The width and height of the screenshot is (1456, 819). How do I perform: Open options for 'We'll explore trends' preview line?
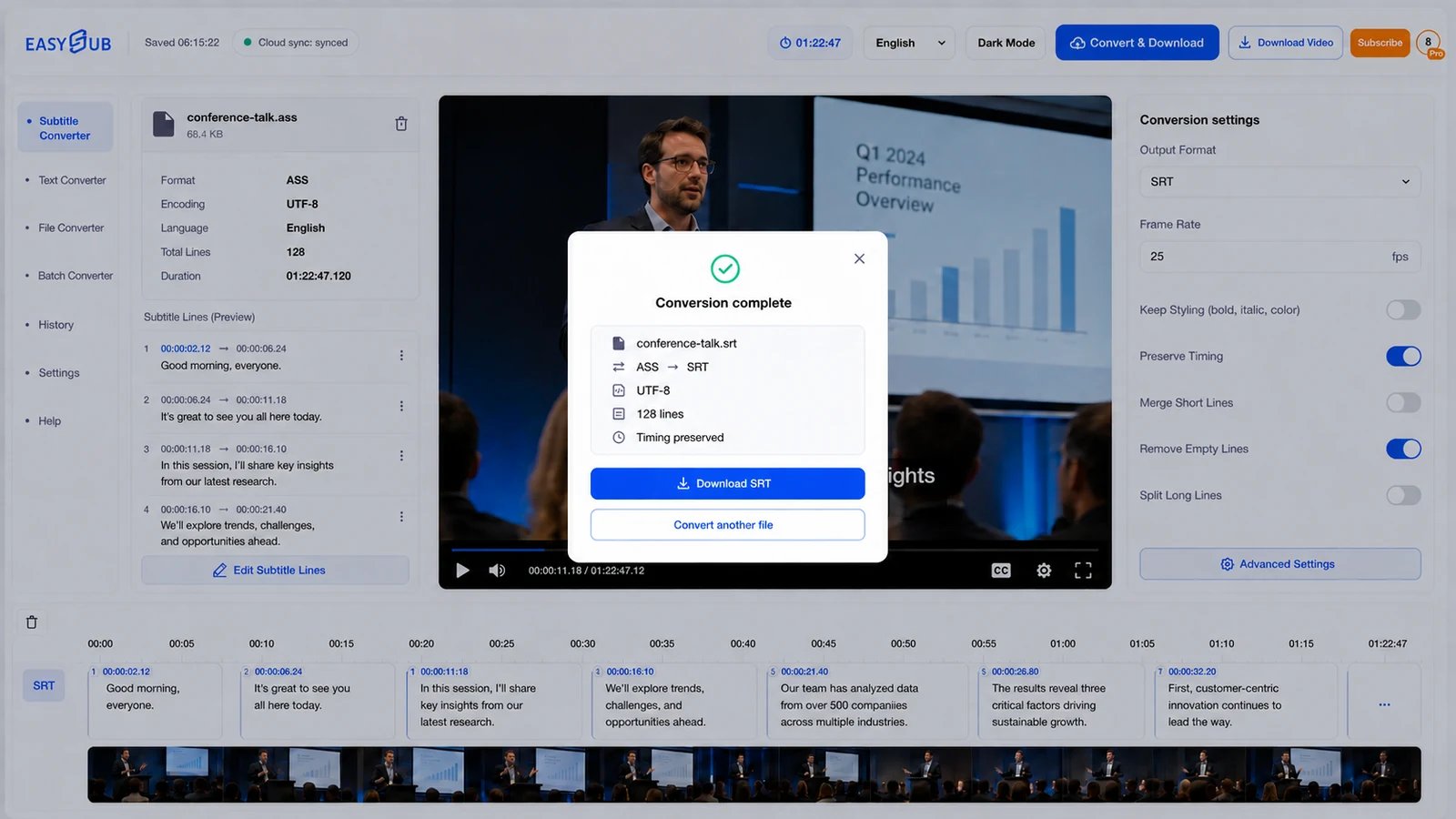pyautogui.click(x=401, y=517)
